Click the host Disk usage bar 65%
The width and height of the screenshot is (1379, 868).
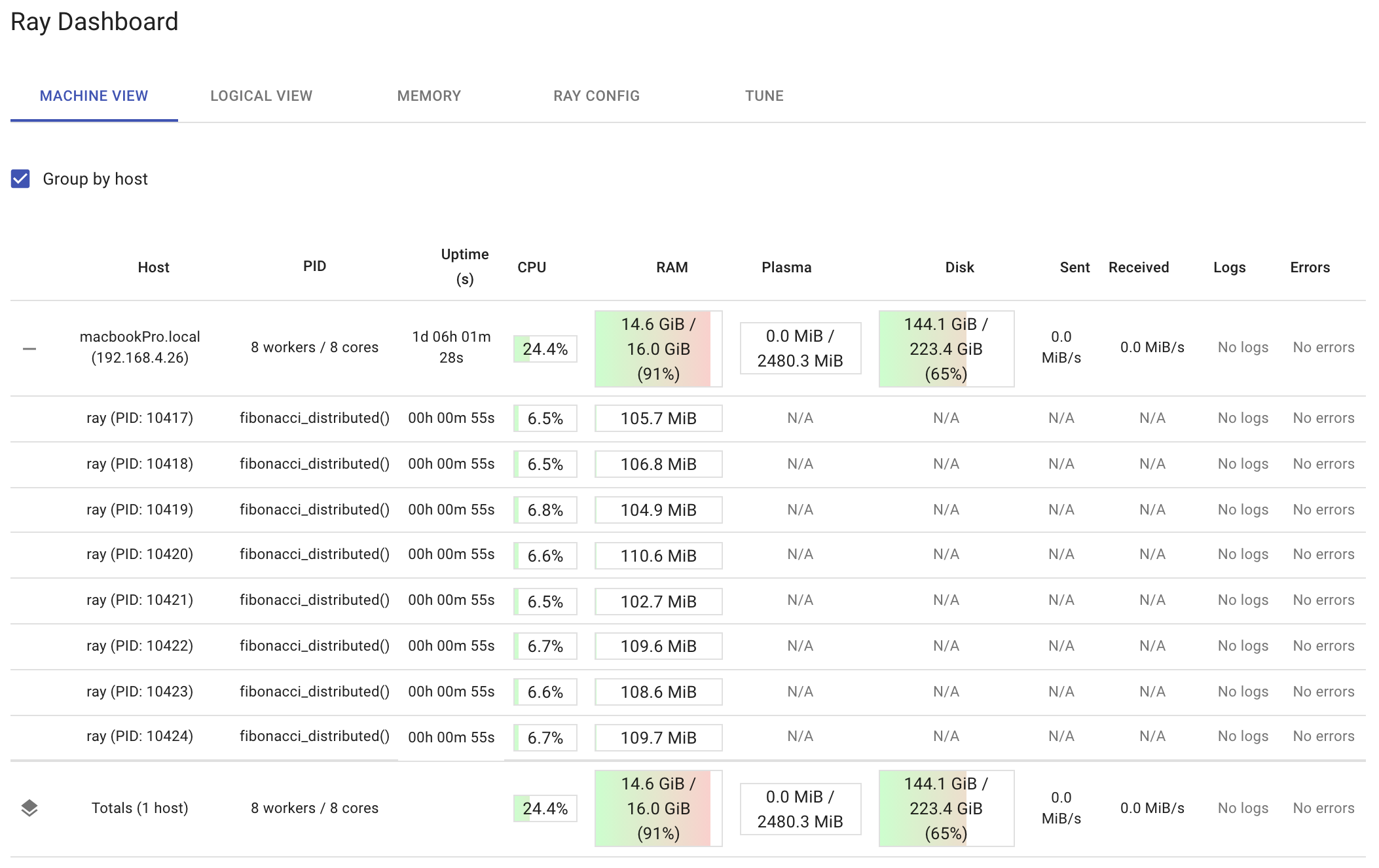click(946, 349)
